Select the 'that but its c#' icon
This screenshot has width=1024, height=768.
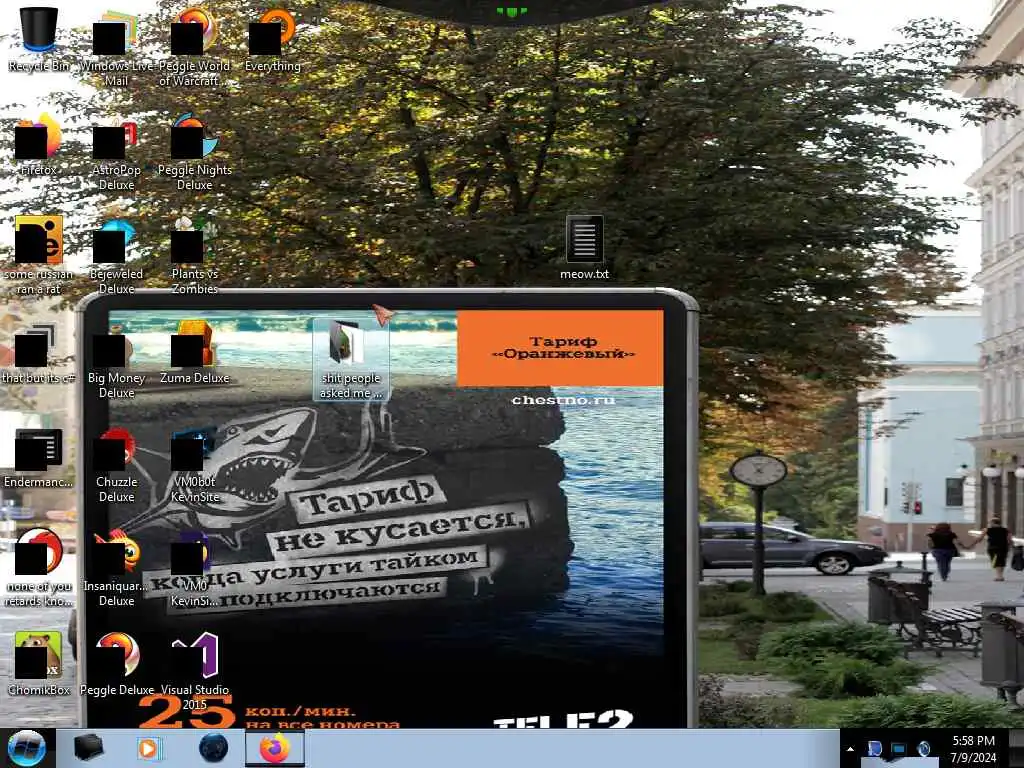pos(39,353)
